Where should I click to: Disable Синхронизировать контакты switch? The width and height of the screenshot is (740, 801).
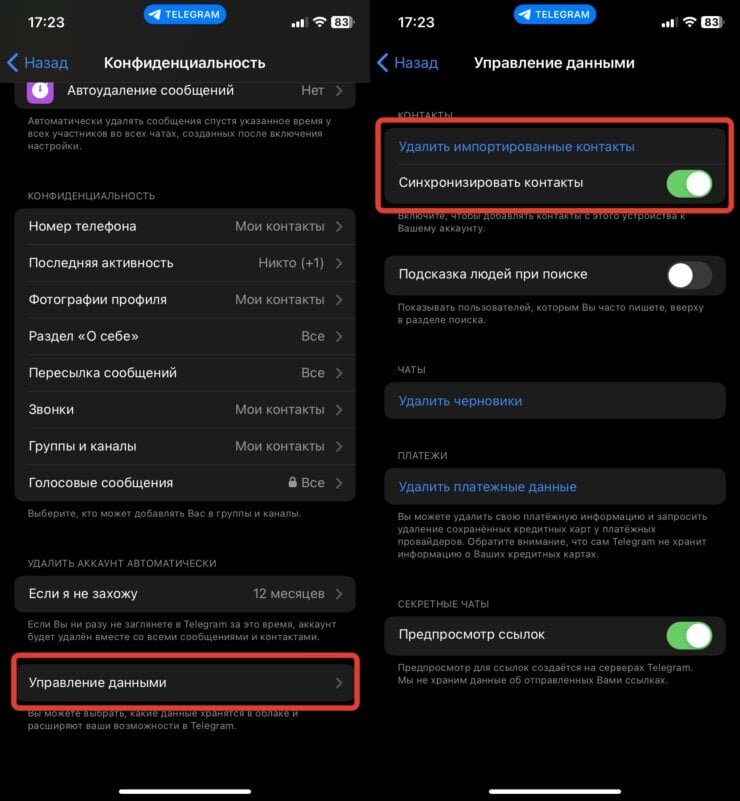[x=689, y=183]
